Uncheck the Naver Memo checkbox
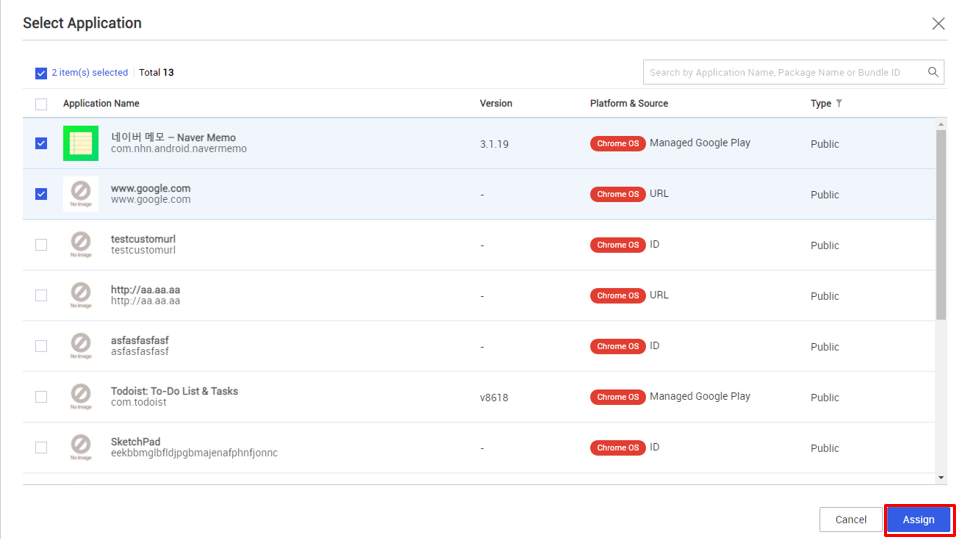This screenshot has width=968, height=539. (41, 143)
